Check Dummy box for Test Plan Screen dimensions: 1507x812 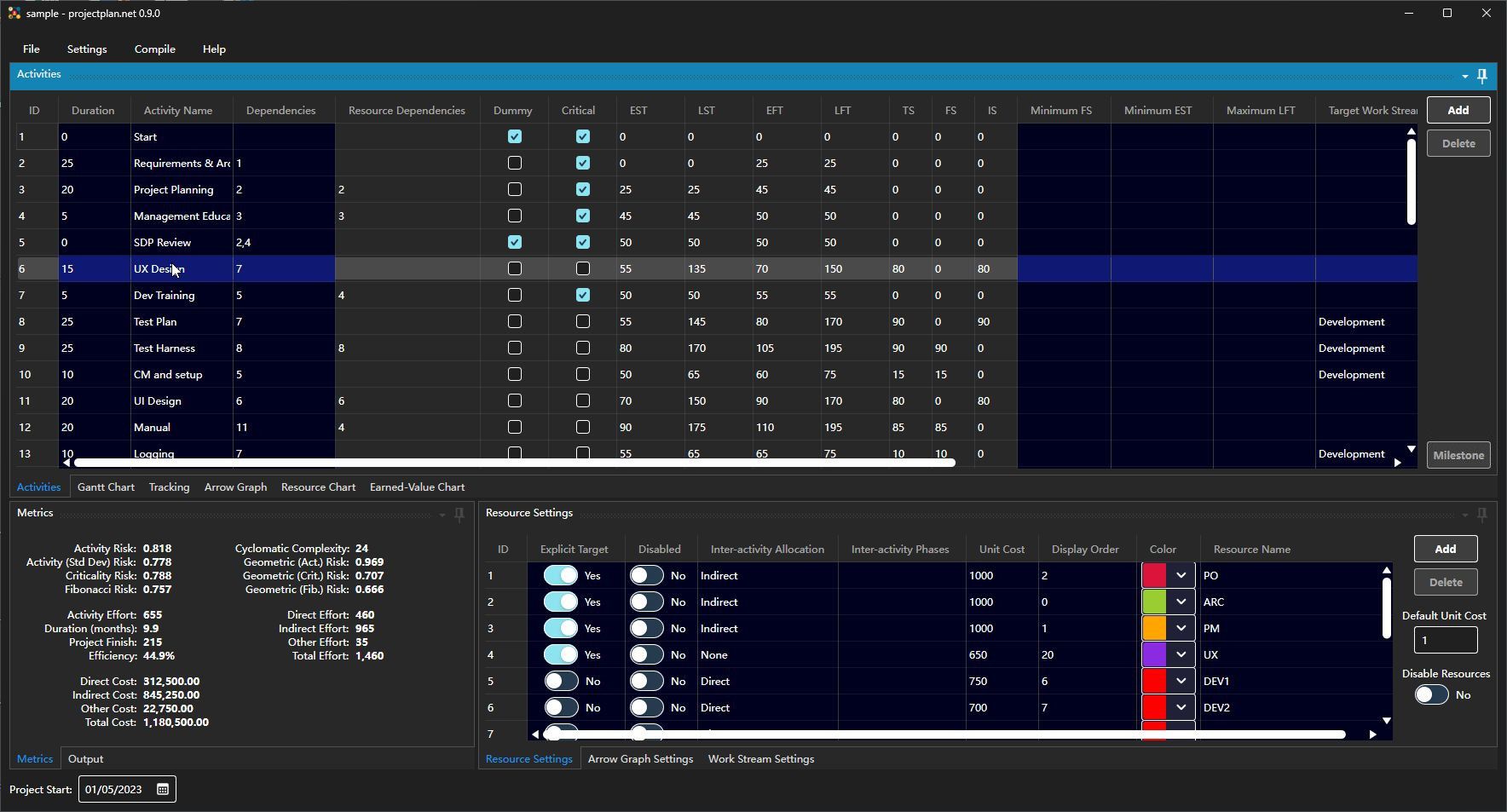pyautogui.click(x=514, y=321)
